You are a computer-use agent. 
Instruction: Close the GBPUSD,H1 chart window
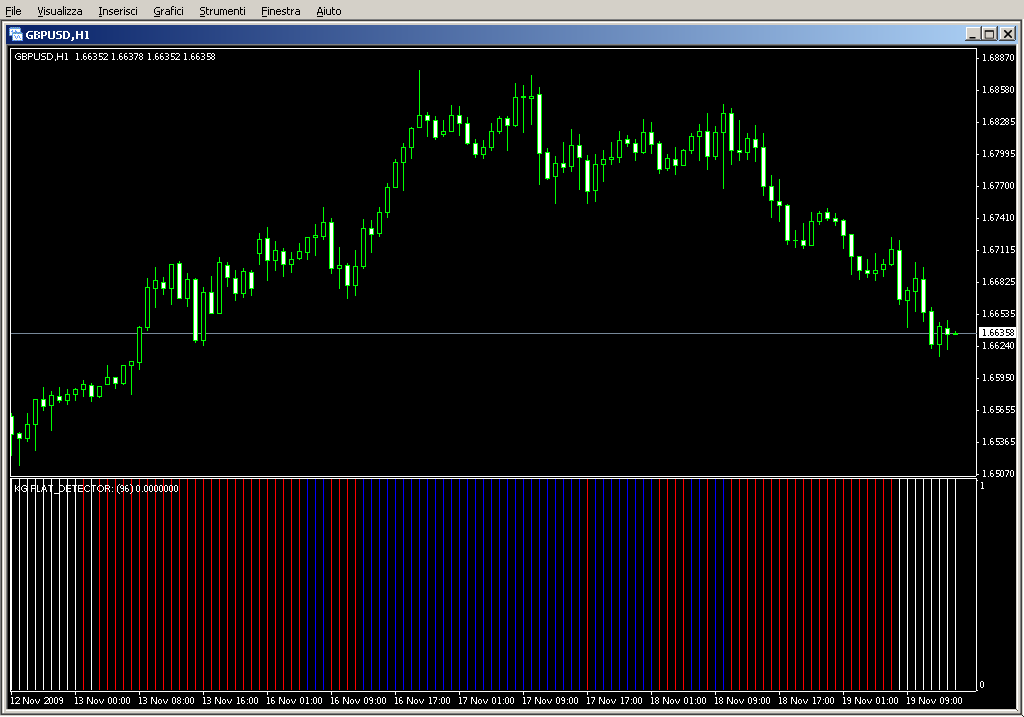click(x=1008, y=34)
